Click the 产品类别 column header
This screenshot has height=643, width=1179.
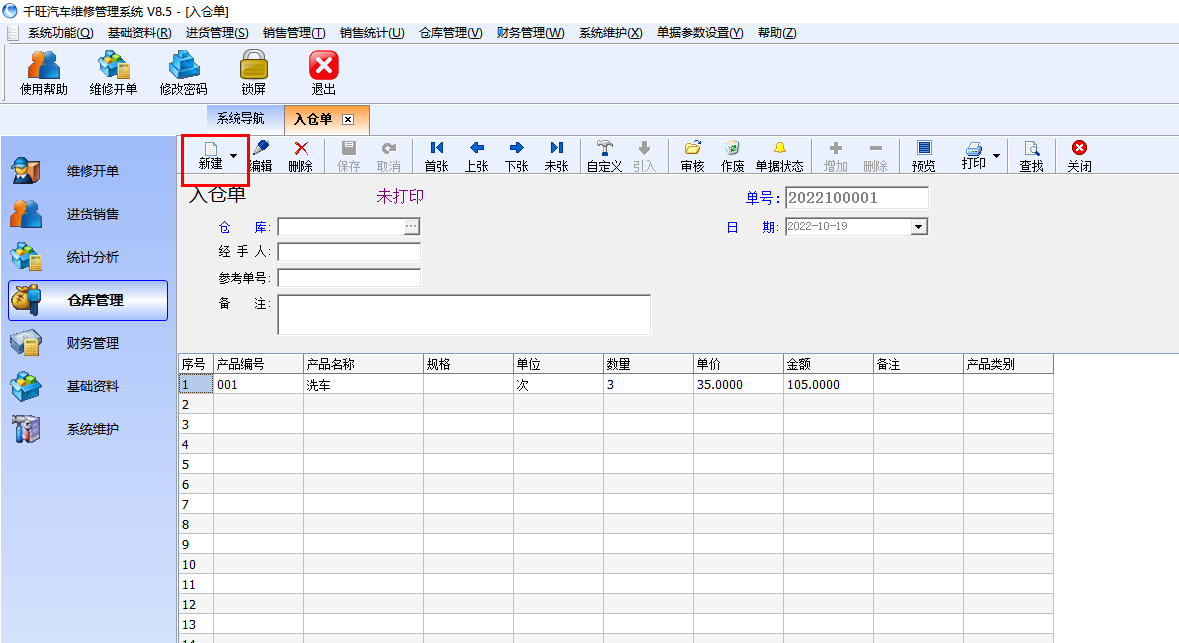(x=1008, y=364)
